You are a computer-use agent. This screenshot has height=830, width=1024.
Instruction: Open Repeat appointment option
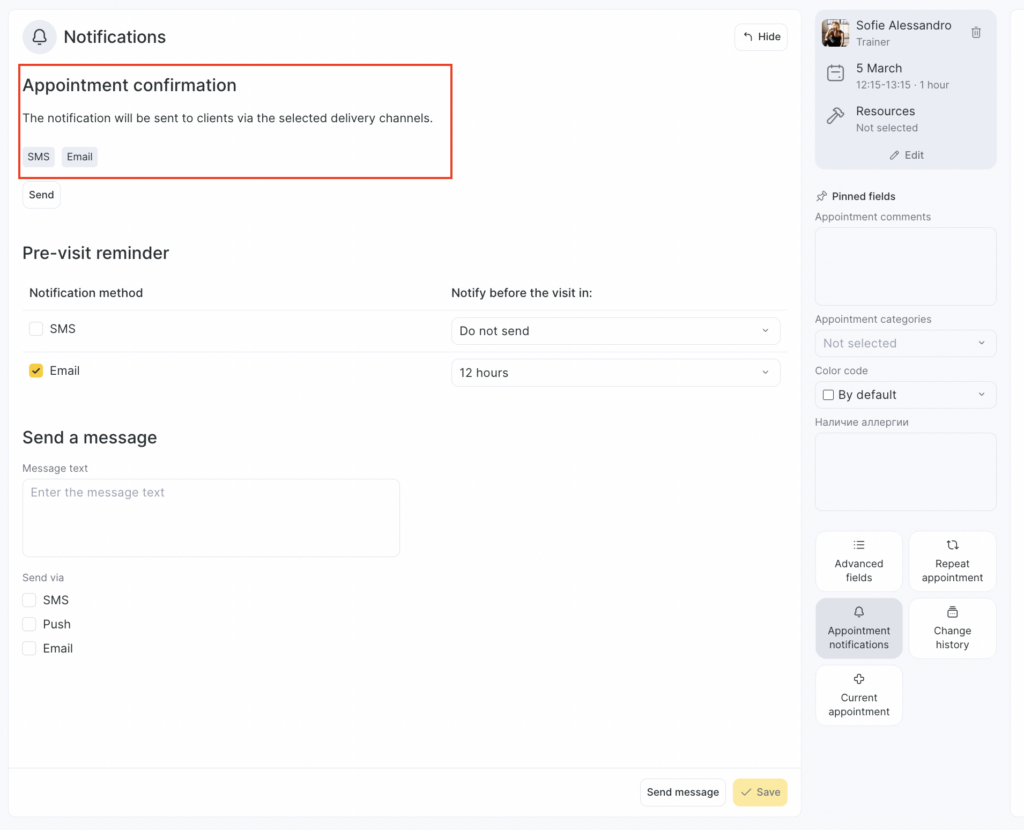(952, 560)
